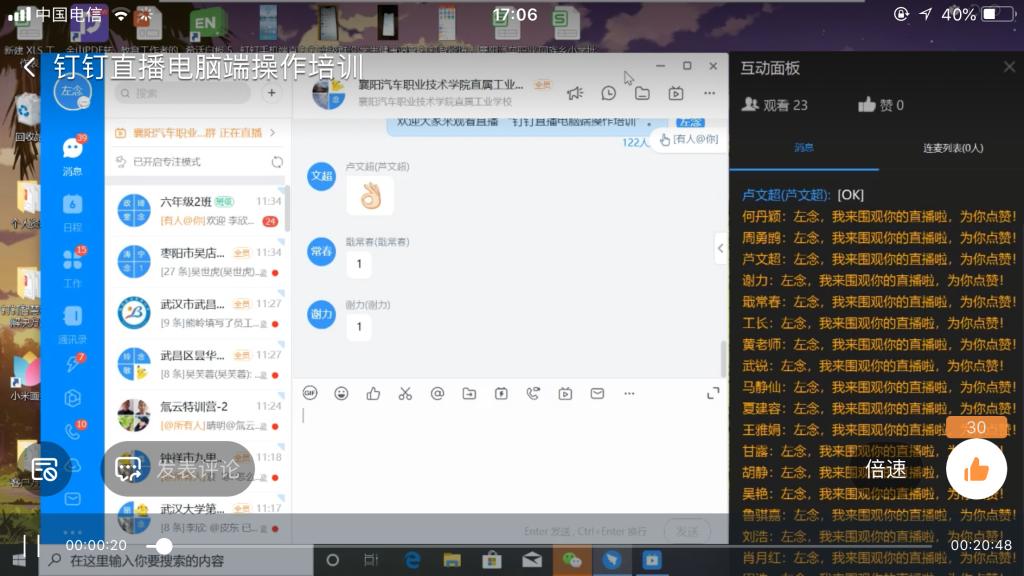Click the plus button next to search
The height and width of the screenshot is (576, 1024).
point(271,93)
